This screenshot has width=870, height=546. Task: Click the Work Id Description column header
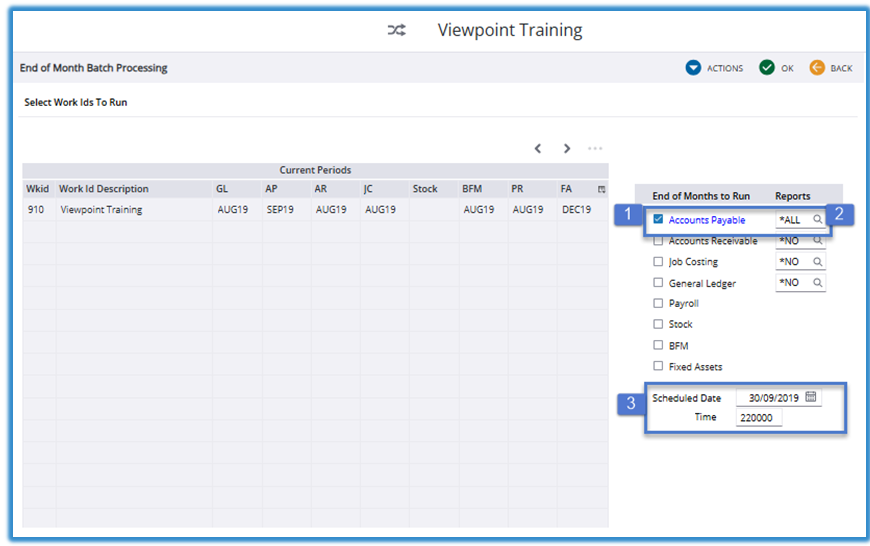(104, 189)
